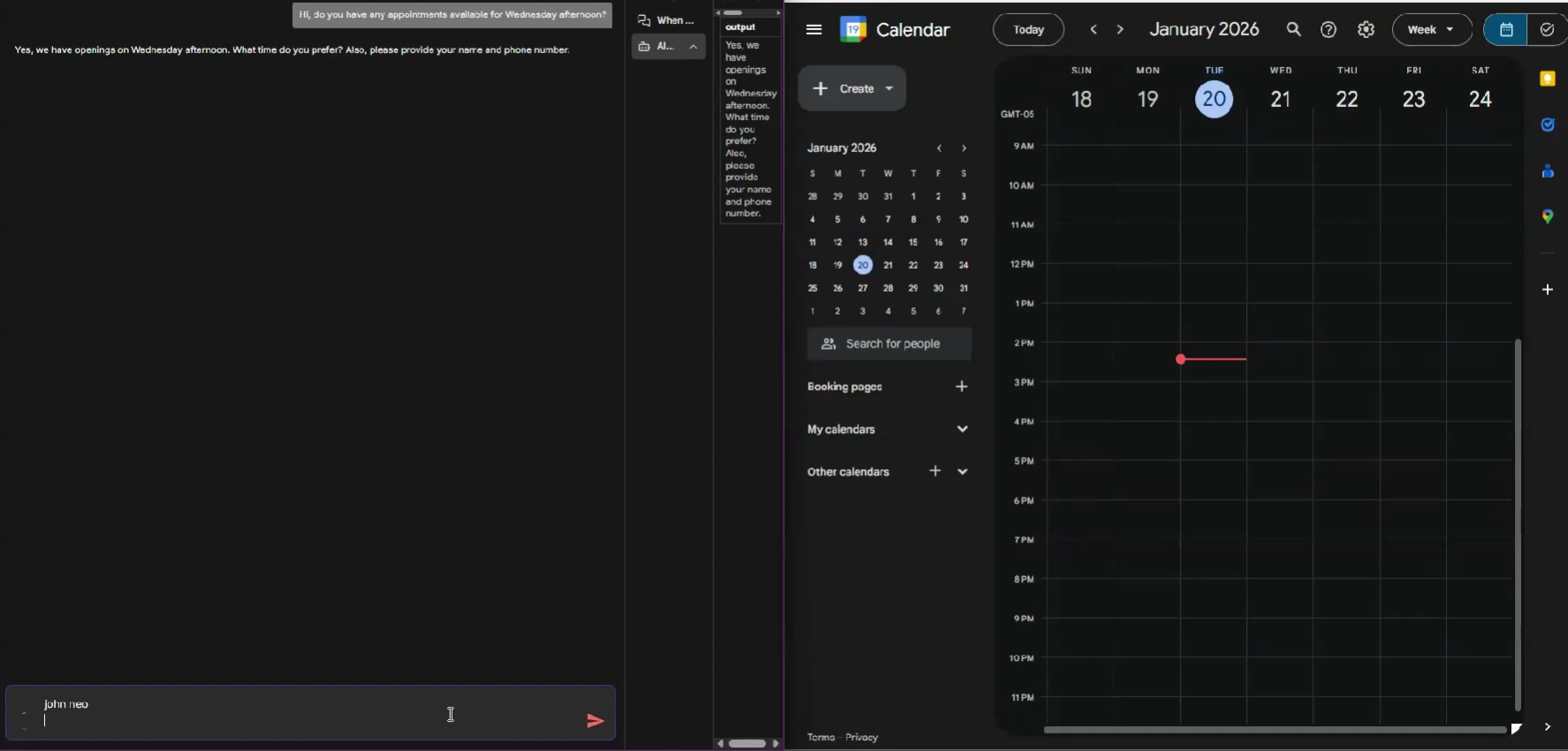This screenshot has height=751, width=1568.
Task: Open the Settings gear menu
Action: (x=1366, y=29)
